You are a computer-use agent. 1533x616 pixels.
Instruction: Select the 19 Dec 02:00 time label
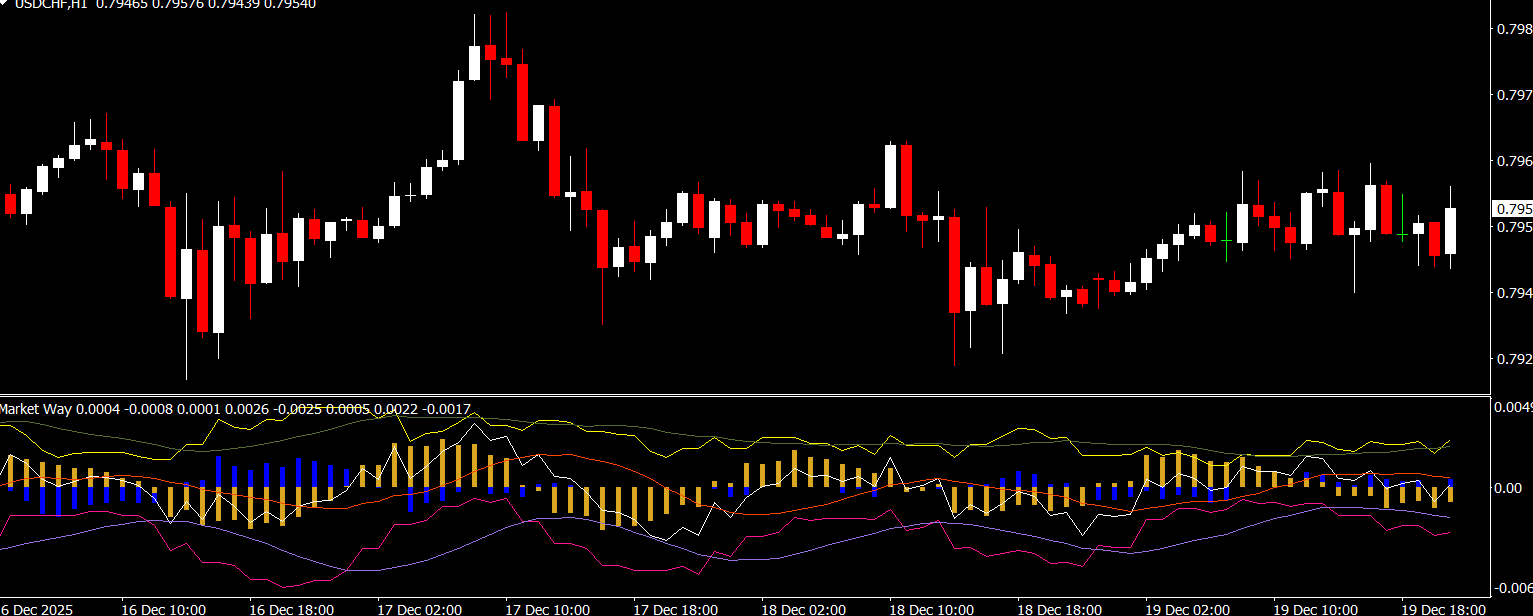(x=1187, y=608)
